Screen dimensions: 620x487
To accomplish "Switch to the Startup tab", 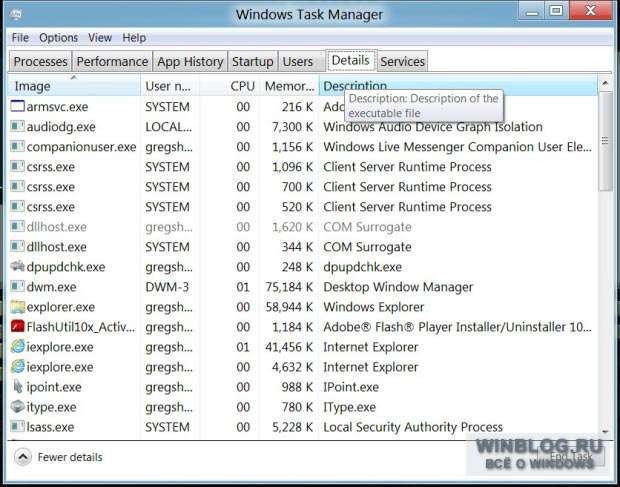I will tap(253, 61).
